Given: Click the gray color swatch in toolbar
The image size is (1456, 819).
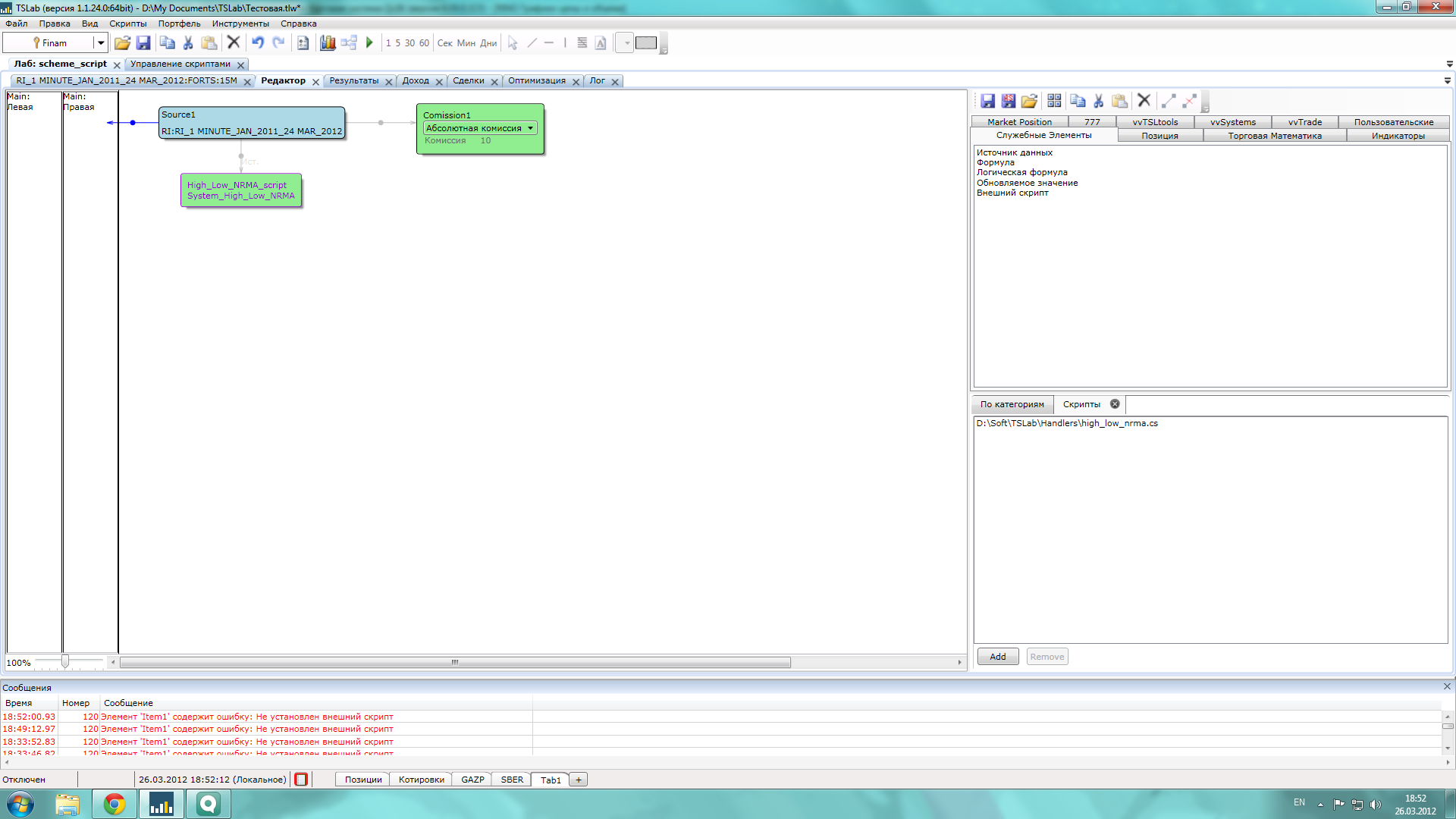Looking at the screenshot, I should [x=646, y=43].
